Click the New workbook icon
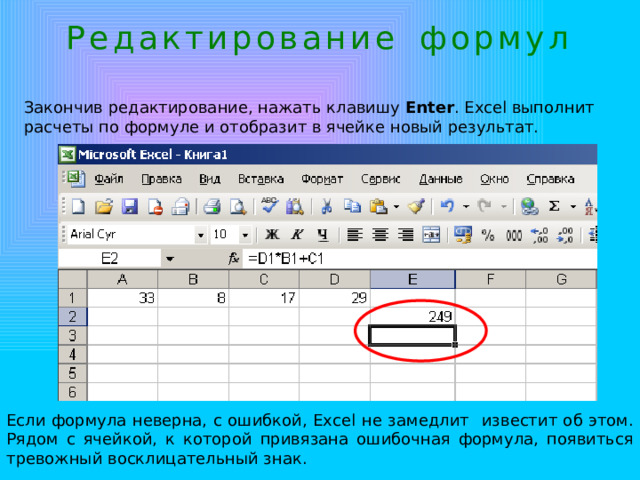Screen dimensions: 640x480 [78, 207]
